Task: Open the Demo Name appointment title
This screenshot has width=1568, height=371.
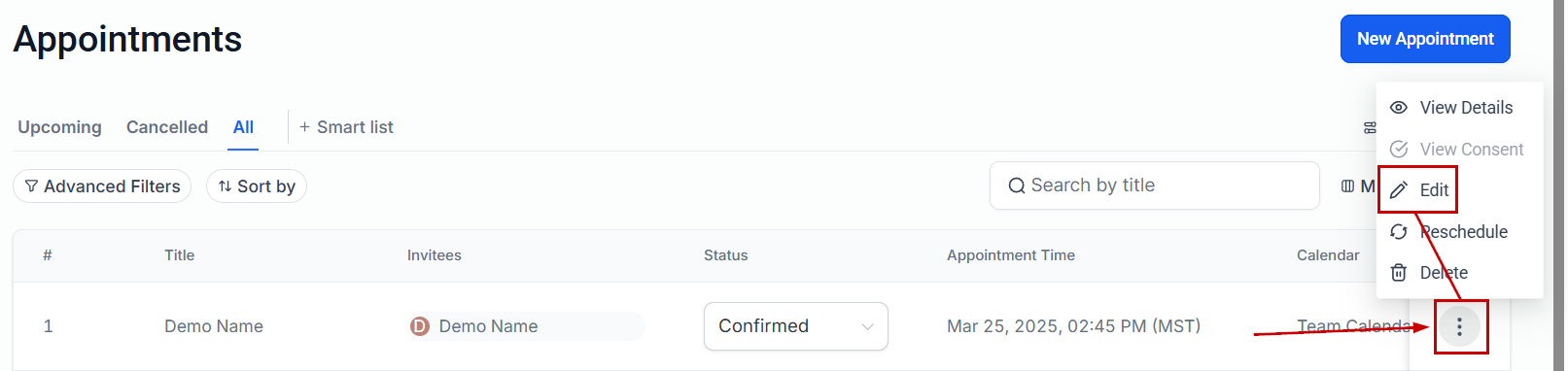Action: pyautogui.click(x=214, y=326)
